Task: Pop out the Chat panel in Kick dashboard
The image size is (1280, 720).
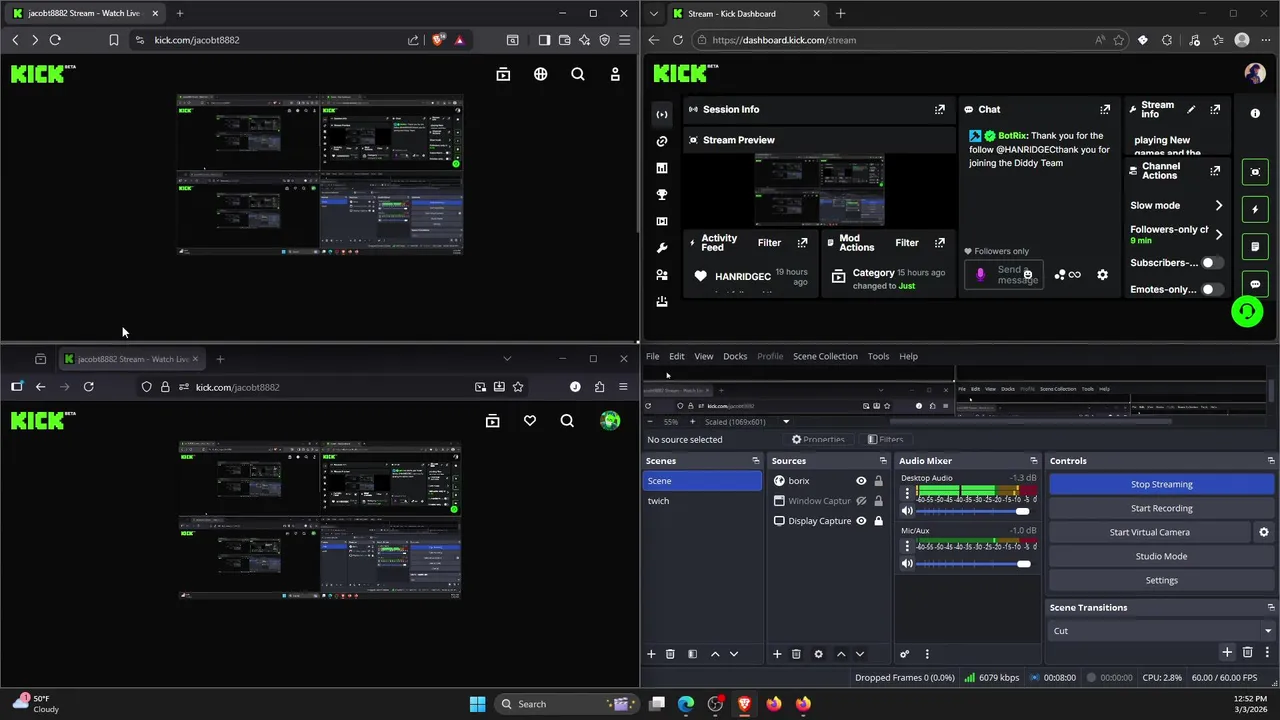Action: tap(1105, 109)
